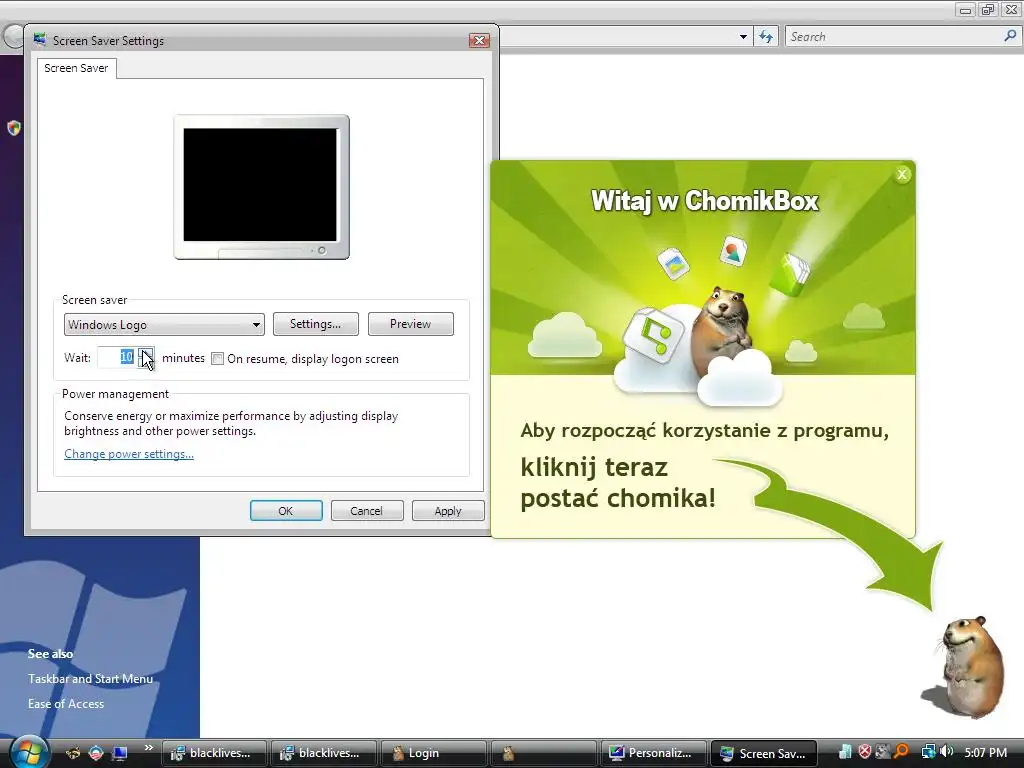Image resolution: width=1024 pixels, height=768 pixels.
Task: Open the unlabeled hamster taskbar button
Action: 543,753
